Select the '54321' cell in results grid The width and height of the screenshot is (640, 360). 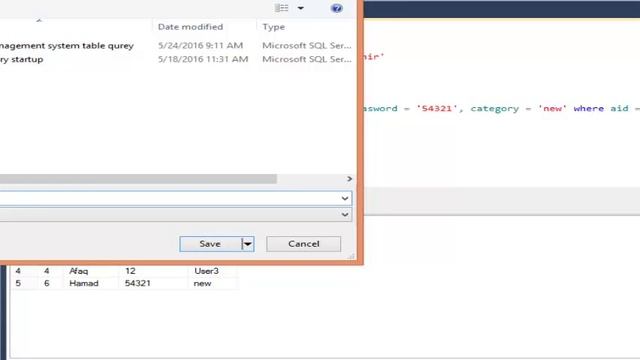click(138, 283)
